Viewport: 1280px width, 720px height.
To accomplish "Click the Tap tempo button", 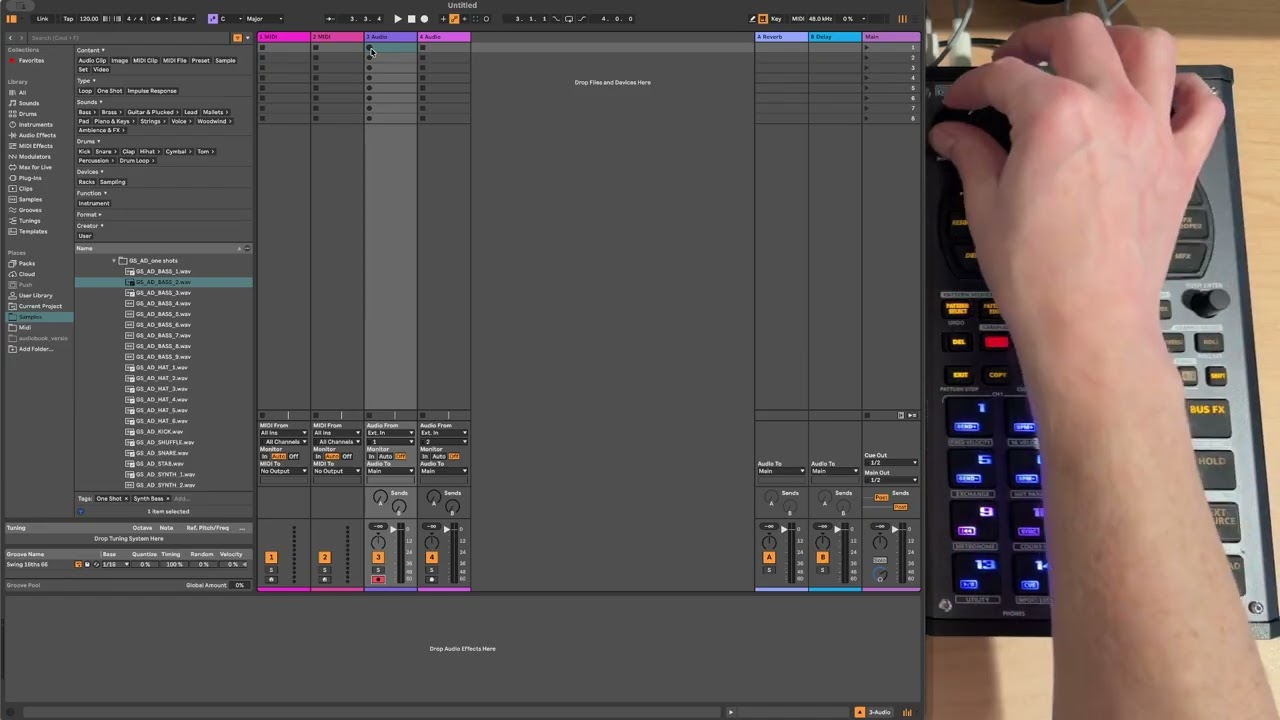I will pos(68,18).
